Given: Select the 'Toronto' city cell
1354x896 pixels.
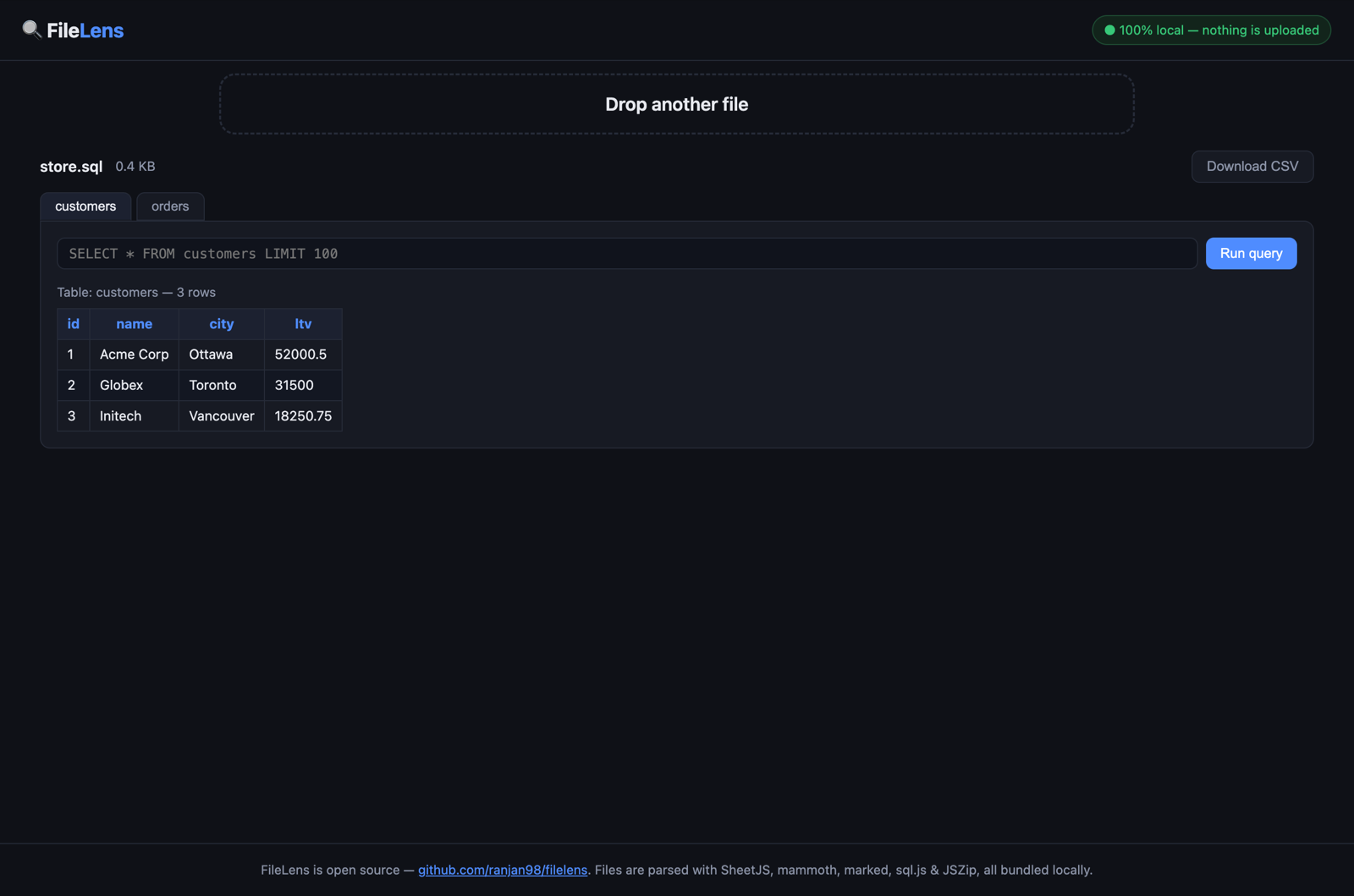Looking at the screenshot, I should [x=222, y=385].
